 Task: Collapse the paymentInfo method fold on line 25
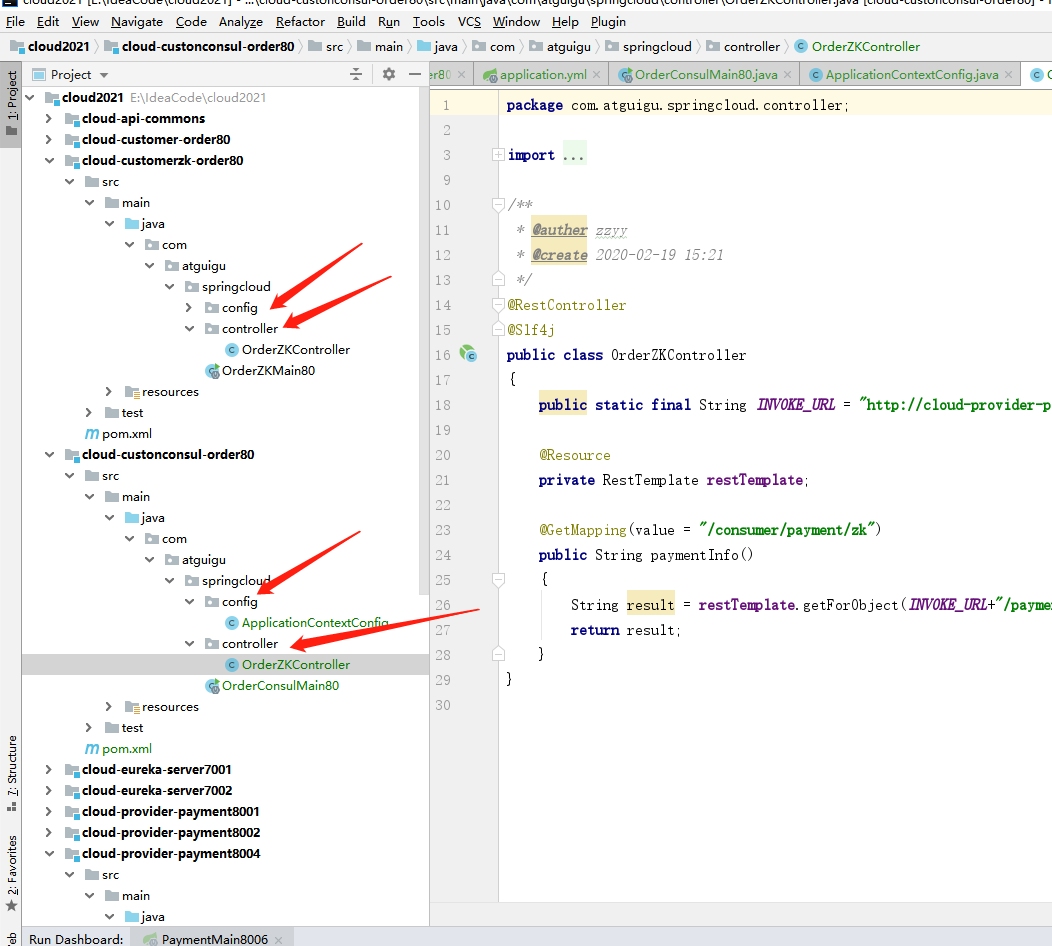point(498,579)
